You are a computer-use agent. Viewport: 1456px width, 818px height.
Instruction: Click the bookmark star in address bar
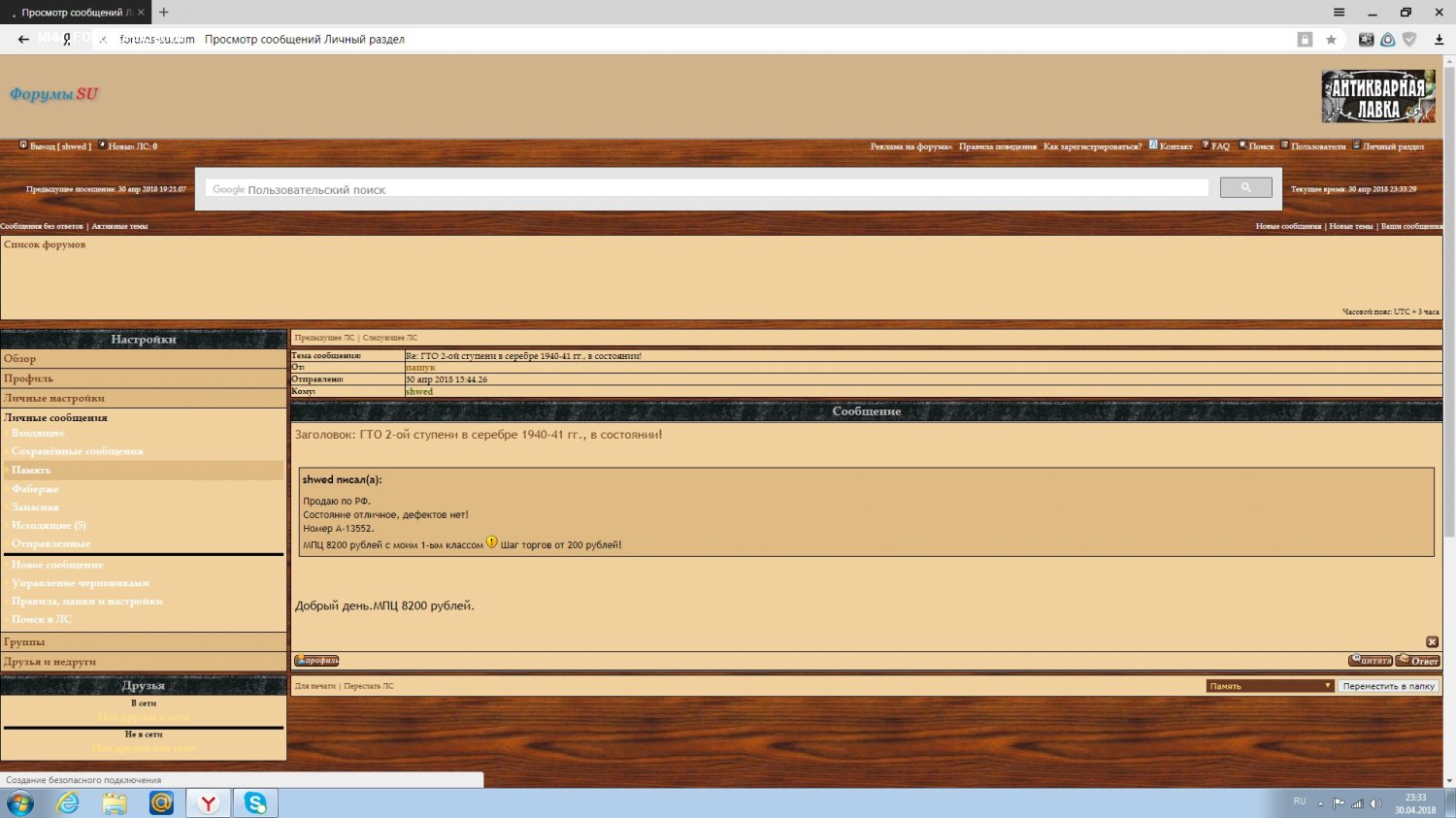coord(1331,40)
